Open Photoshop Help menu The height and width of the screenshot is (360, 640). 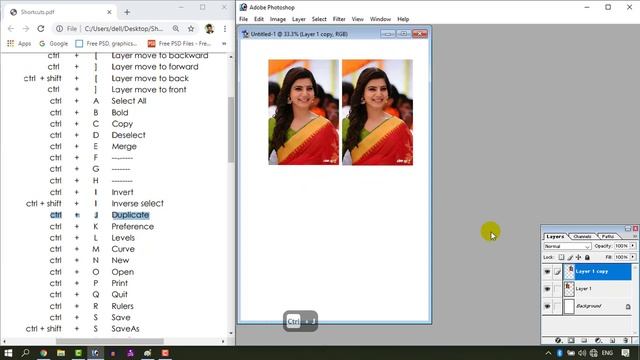403,19
